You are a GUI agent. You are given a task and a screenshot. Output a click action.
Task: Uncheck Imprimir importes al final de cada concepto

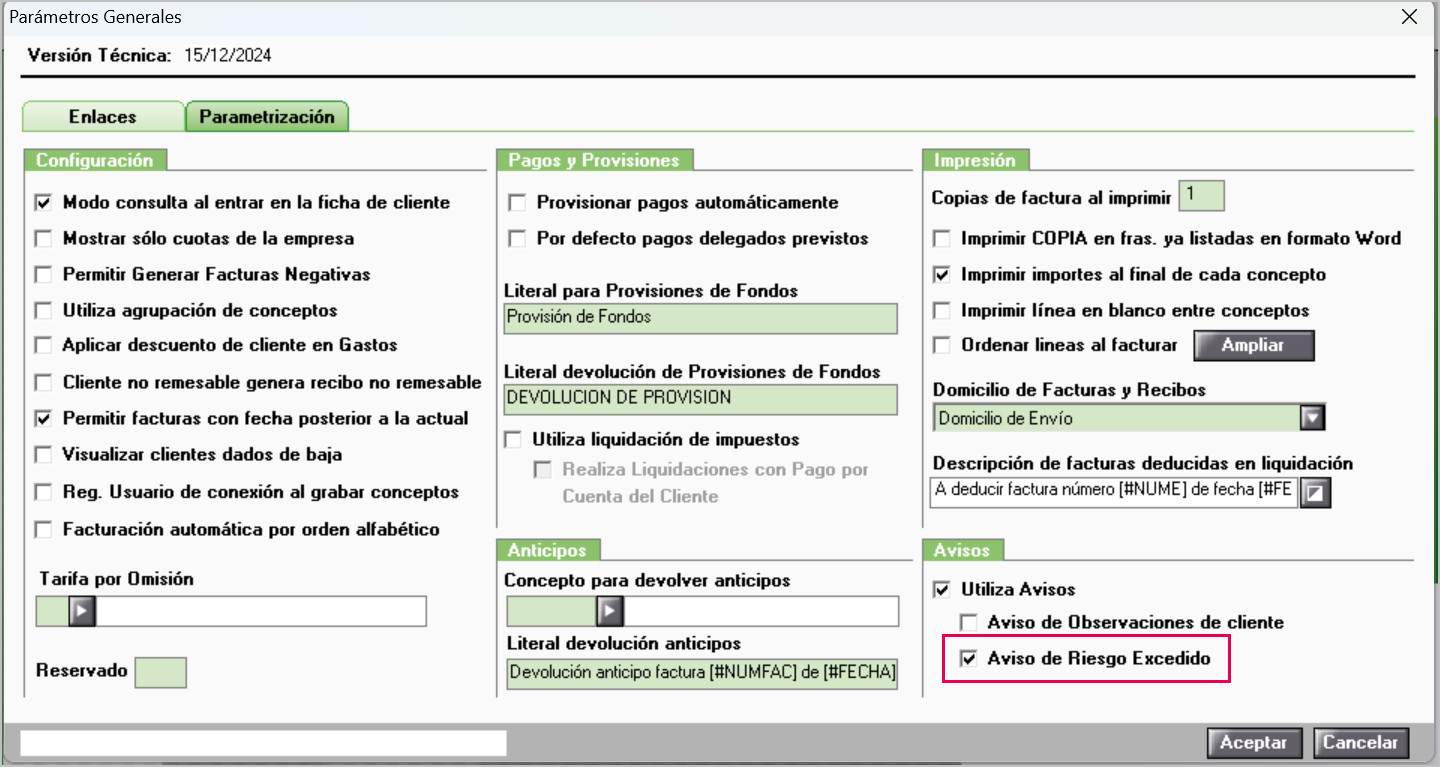coord(941,275)
